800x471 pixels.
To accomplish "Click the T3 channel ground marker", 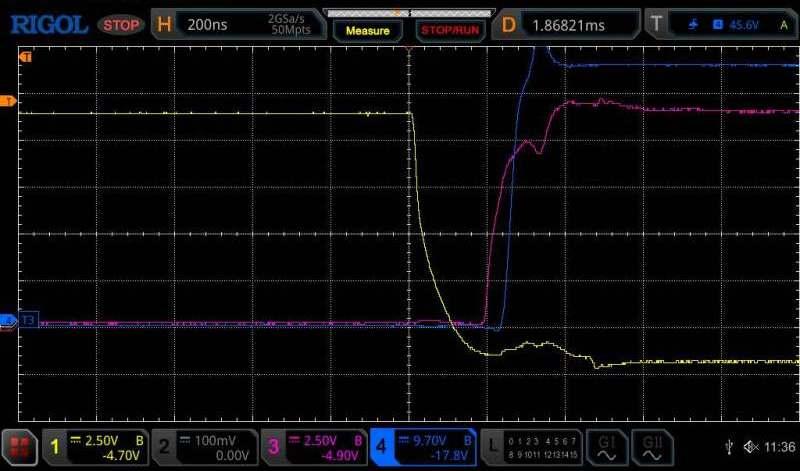I will pos(27,321).
